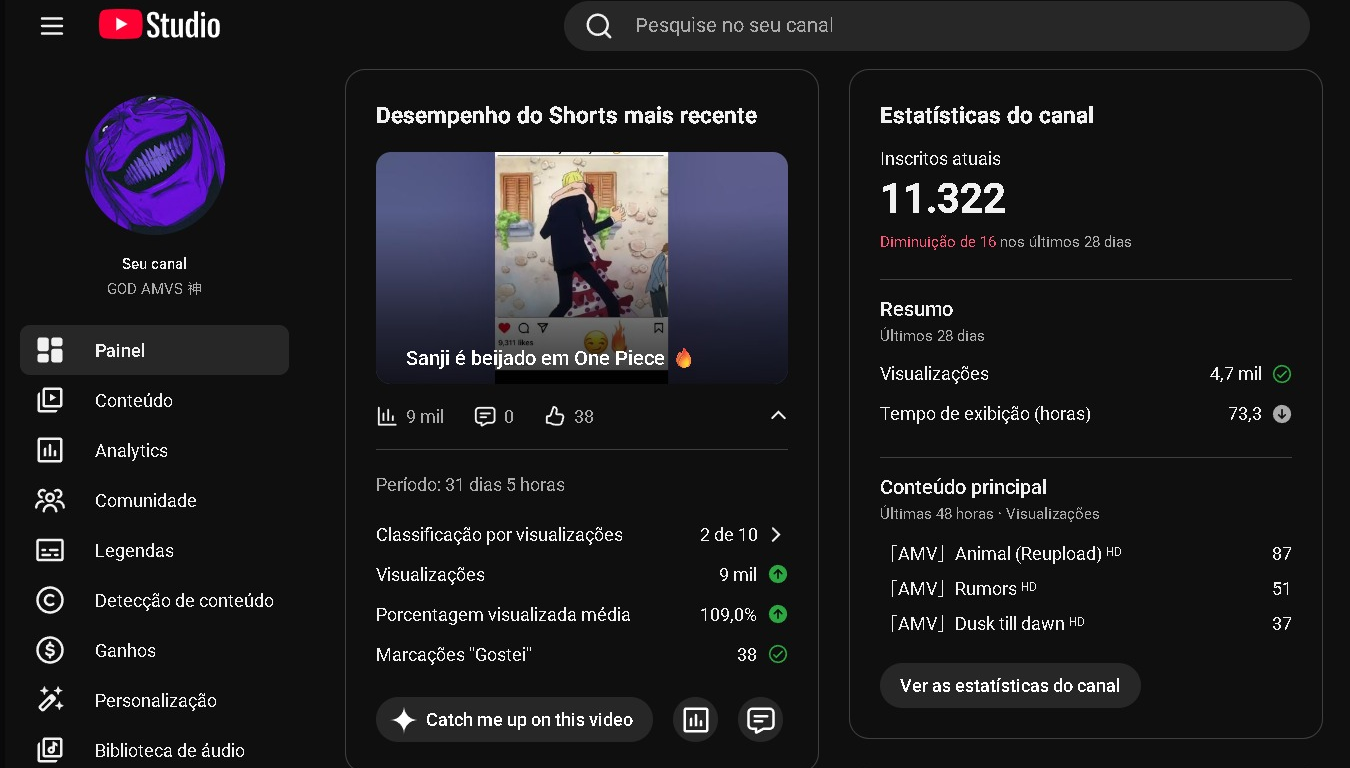Open the Sanji Shorts video thumbnail

click(582, 268)
